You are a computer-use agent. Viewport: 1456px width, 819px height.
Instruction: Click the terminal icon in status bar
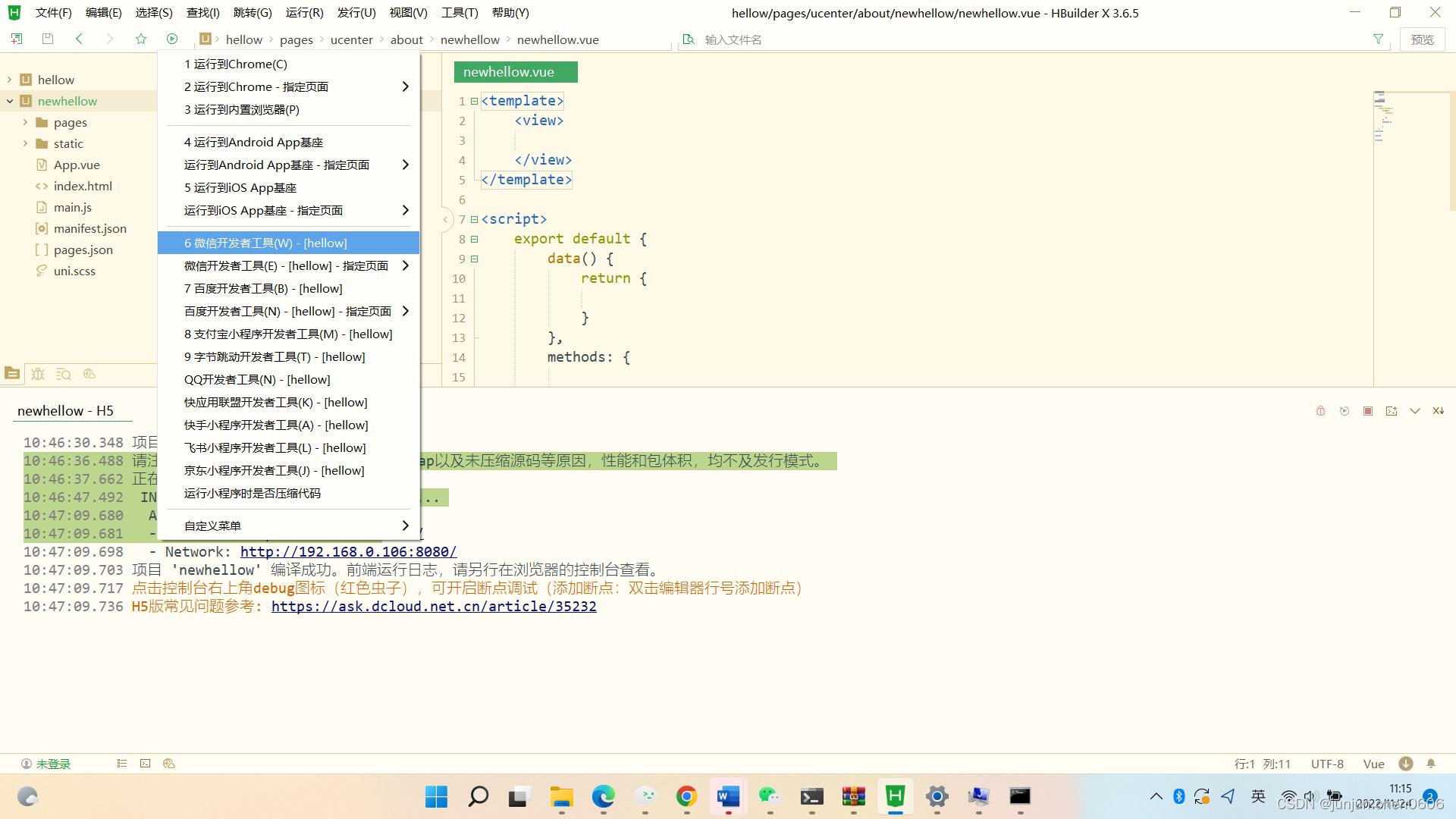pos(145,764)
